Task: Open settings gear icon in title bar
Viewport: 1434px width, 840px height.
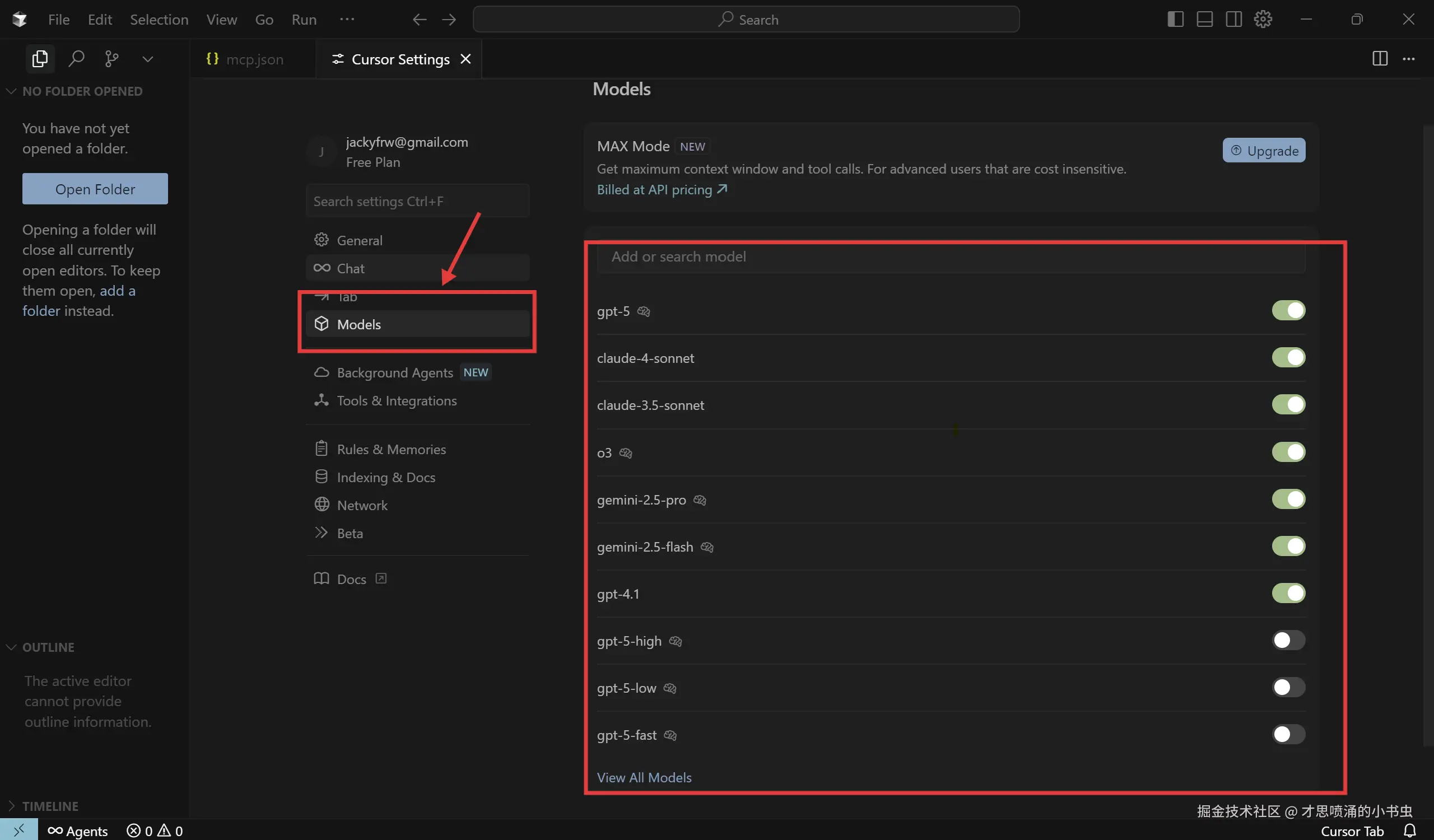Action: coord(1263,20)
